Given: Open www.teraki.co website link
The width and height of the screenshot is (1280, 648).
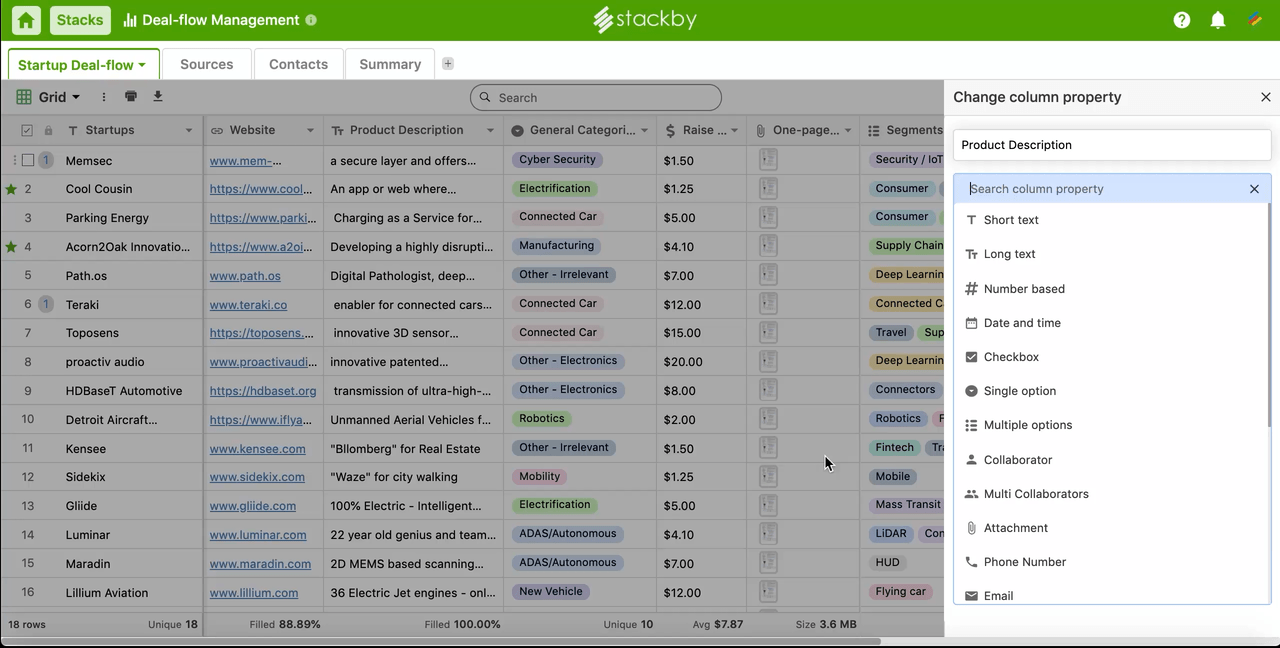Looking at the screenshot, I should click(x=248, y=305).
